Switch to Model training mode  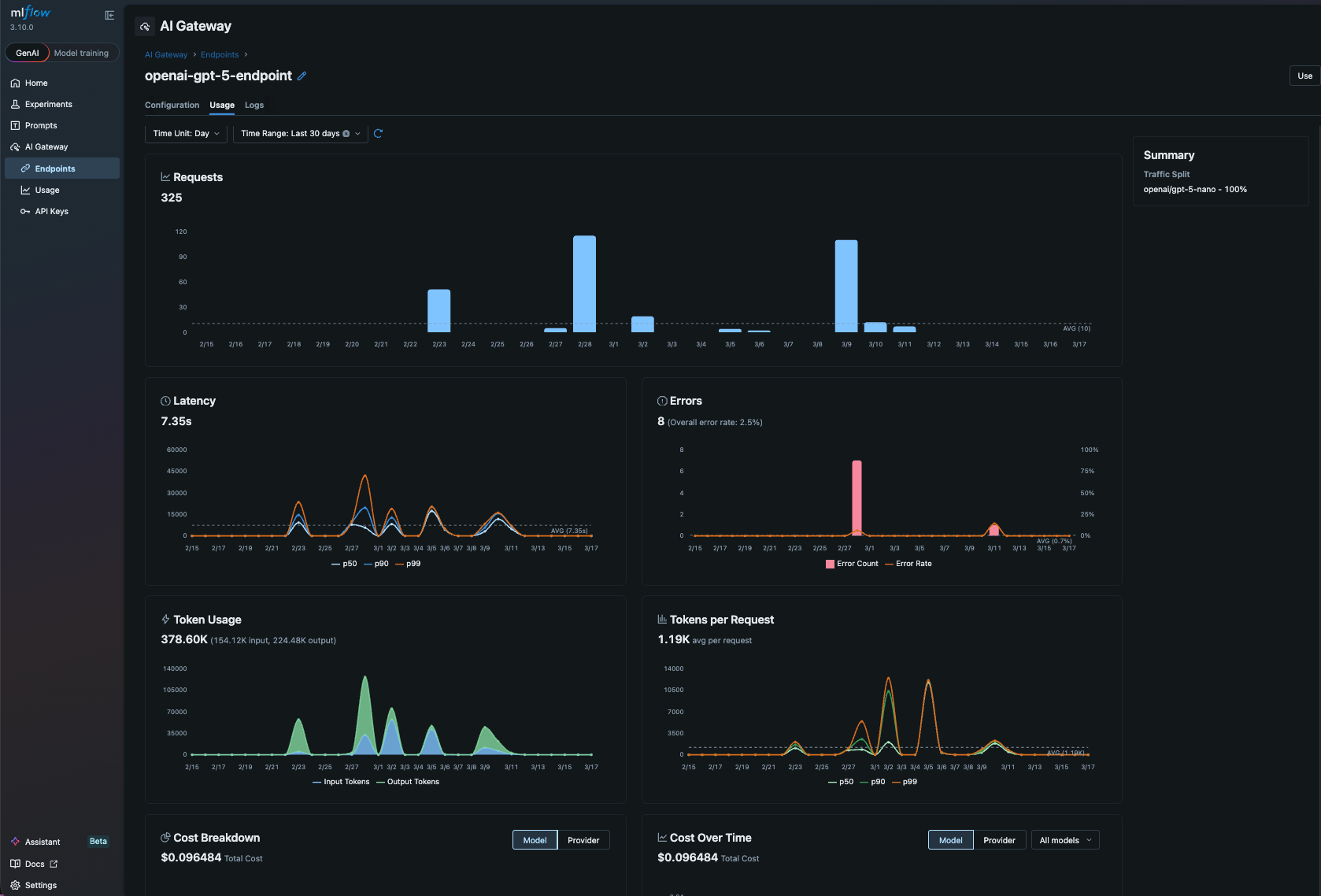[82, 53]
